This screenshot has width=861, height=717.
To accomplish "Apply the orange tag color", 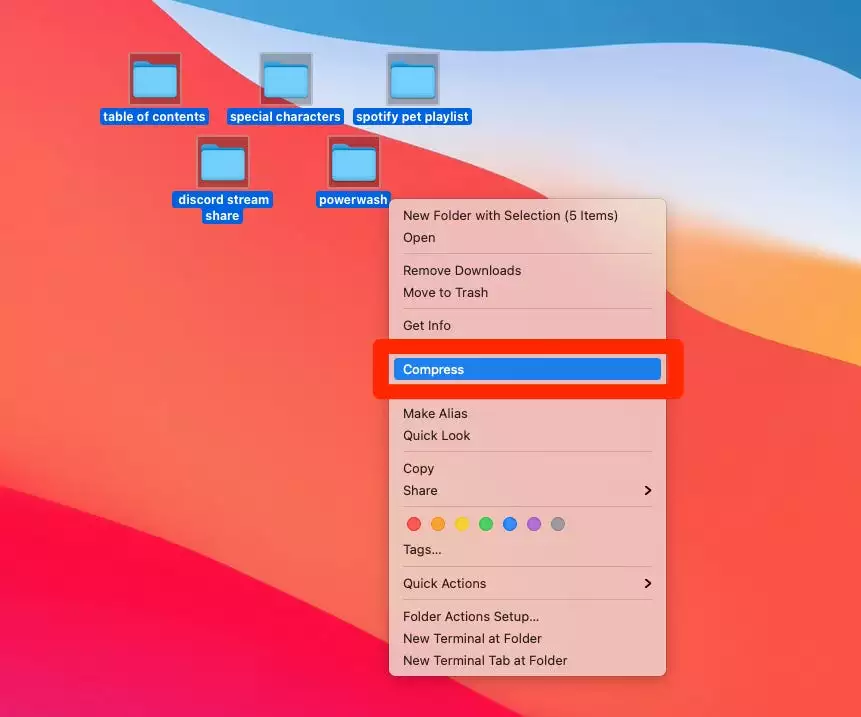I will [438, 524].
